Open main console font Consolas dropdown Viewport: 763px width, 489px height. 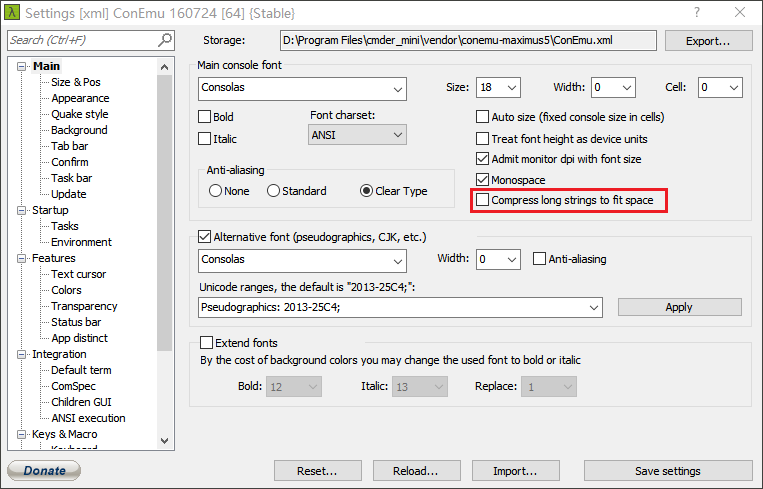click(x=302, y=89)
